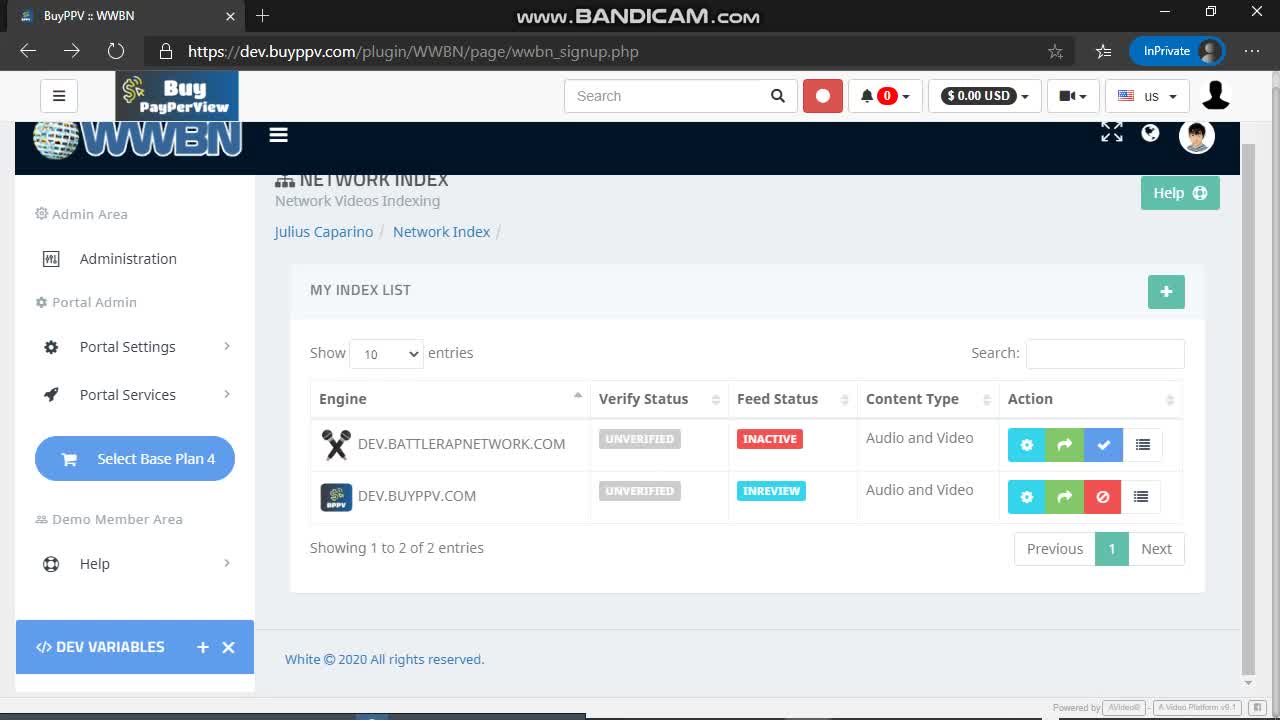Click the DEV.BATTLERAPNETWORK.COM microphone icon

coord(336,444)
